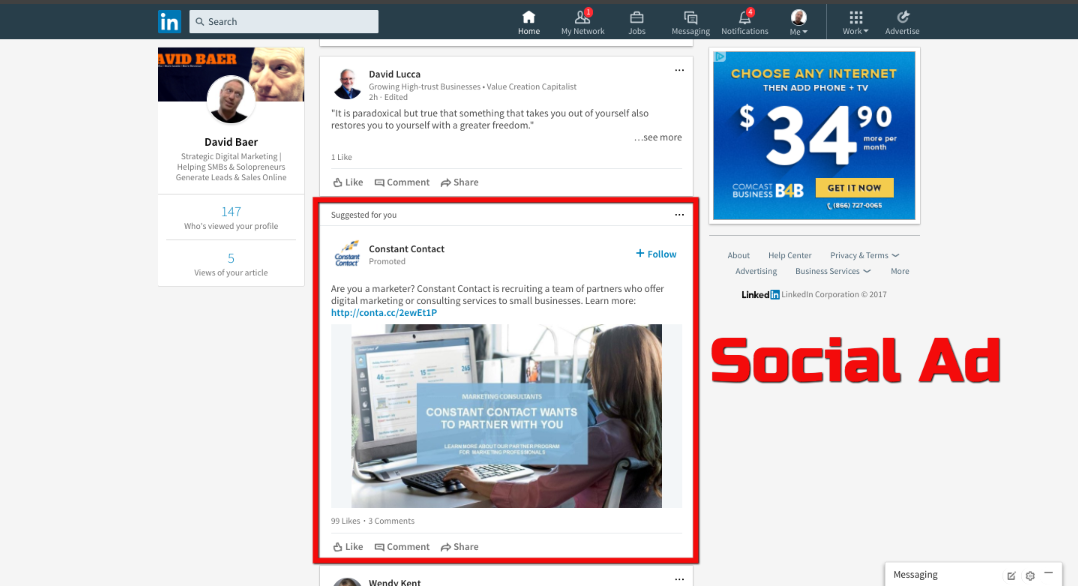
Task: Click GET IT NOW in Comcast ad
Action: click(854, 188)
